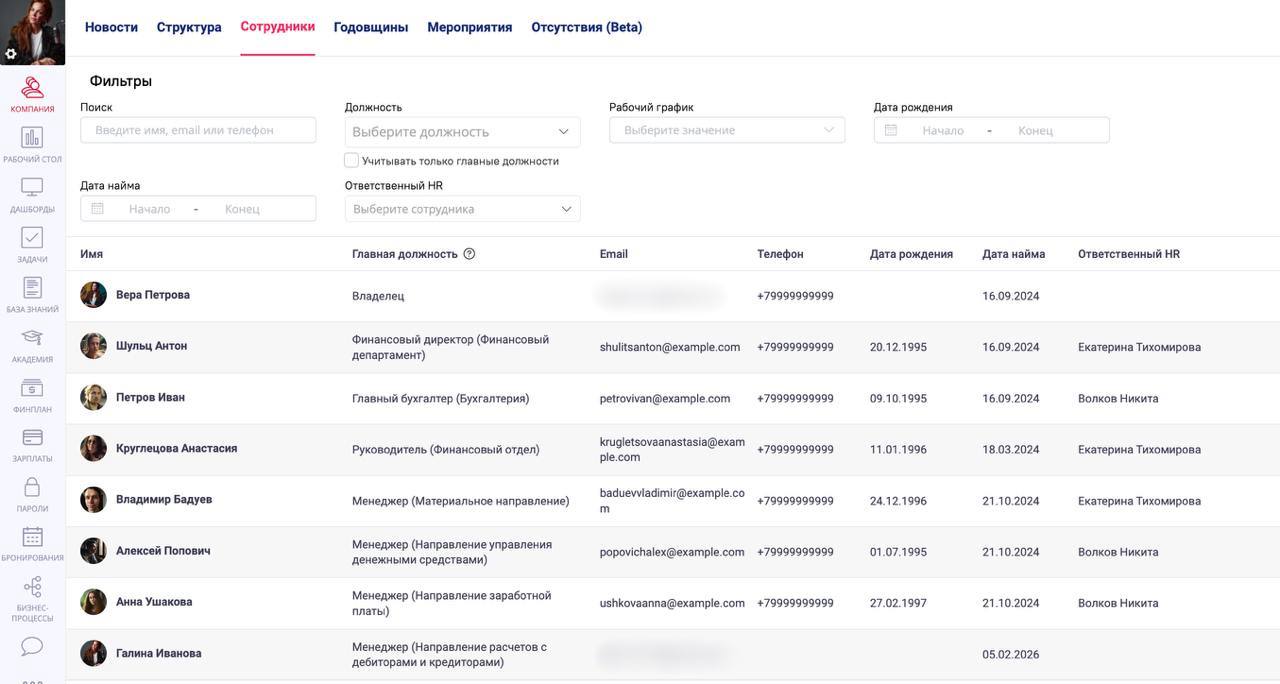The image size is (1280, 684).
Task: Switch to the Структура tab
Action: click(189, 27)
